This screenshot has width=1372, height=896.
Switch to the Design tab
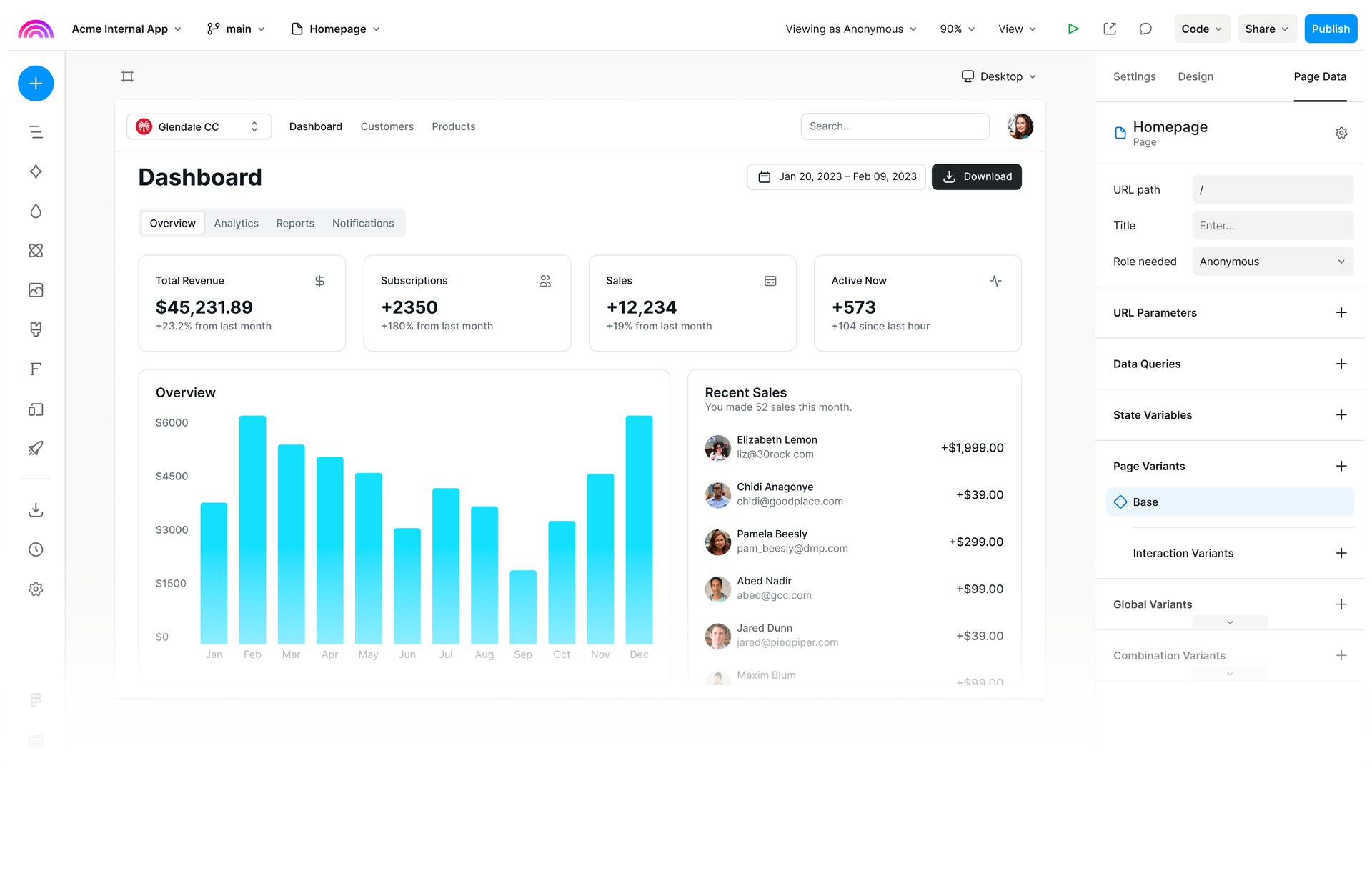click(1195, 76)
